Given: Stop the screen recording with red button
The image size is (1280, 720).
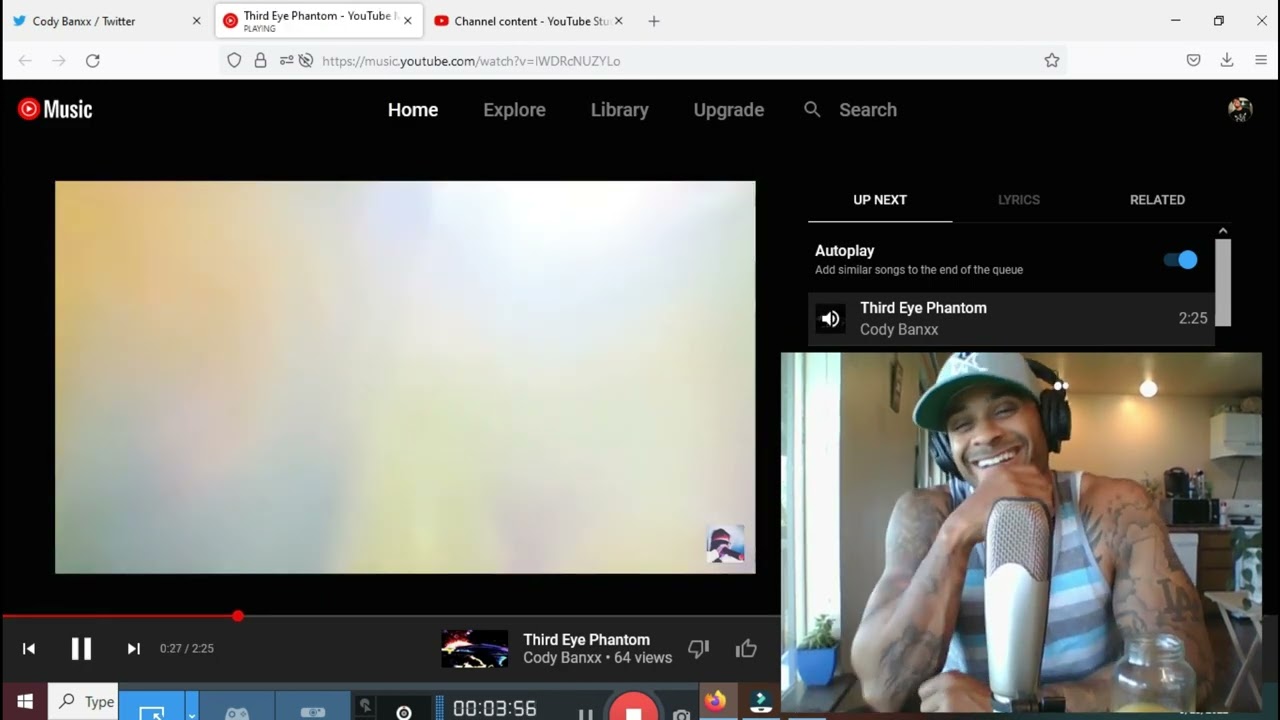Looking at the screenshot, I should [x=633, y=708].
